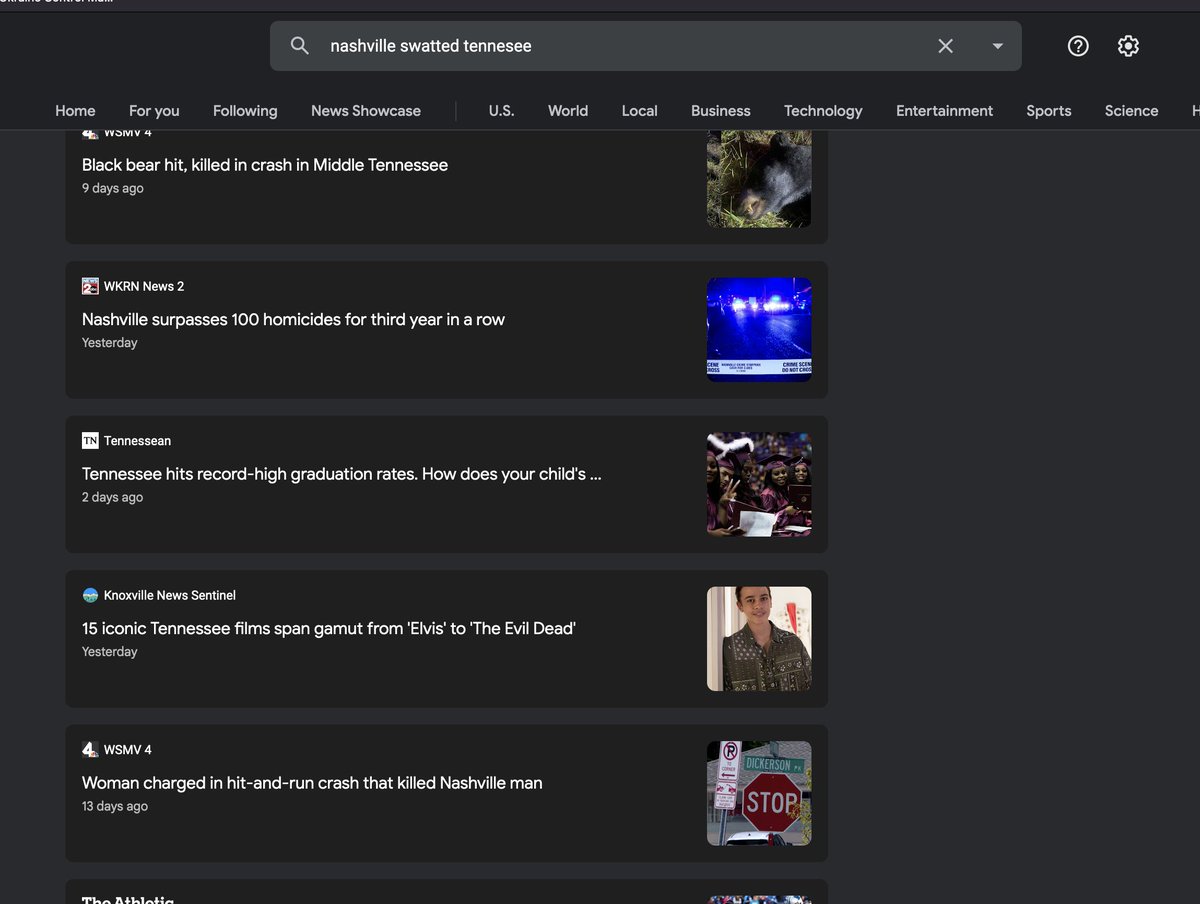Open the Business section
Viewport: 1200px width, 904px height.
click(x=721, y=111)
